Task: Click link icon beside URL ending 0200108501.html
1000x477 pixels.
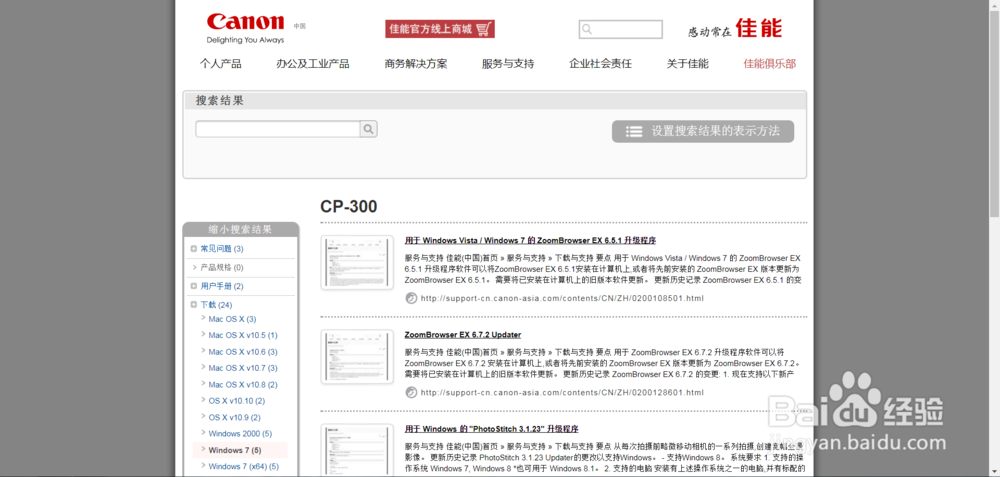Action: tap(411, 298)
